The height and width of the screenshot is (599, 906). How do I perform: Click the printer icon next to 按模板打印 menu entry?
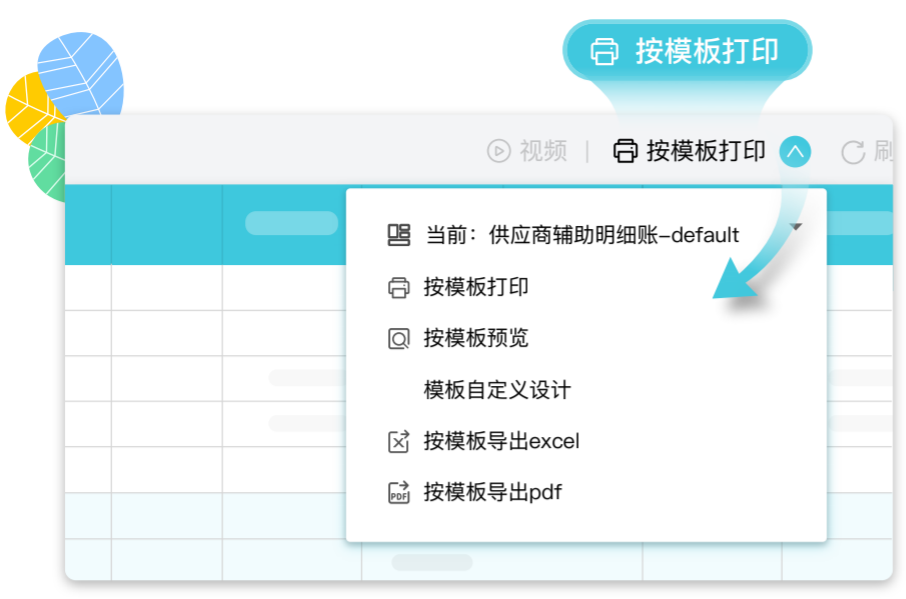click(x=399, y=287)
